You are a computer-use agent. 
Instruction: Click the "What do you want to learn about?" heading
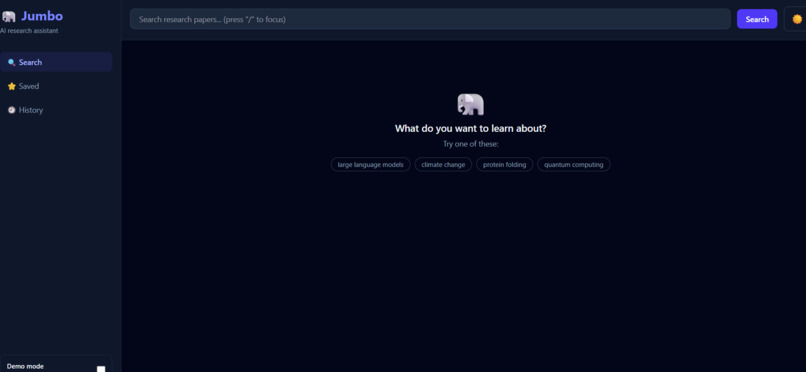click(470, 128)
